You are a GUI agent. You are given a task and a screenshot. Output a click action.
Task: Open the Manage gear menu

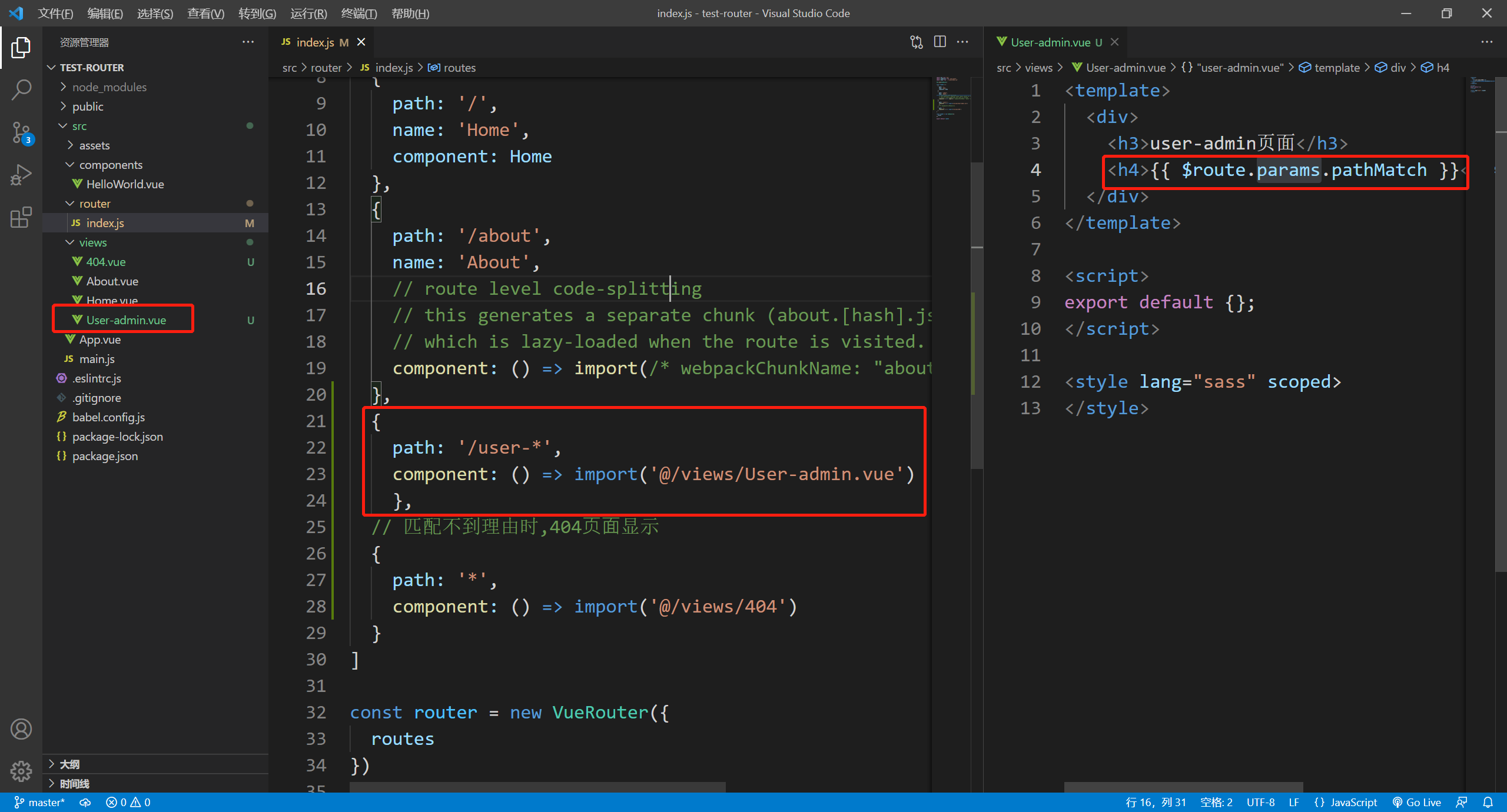21,770
